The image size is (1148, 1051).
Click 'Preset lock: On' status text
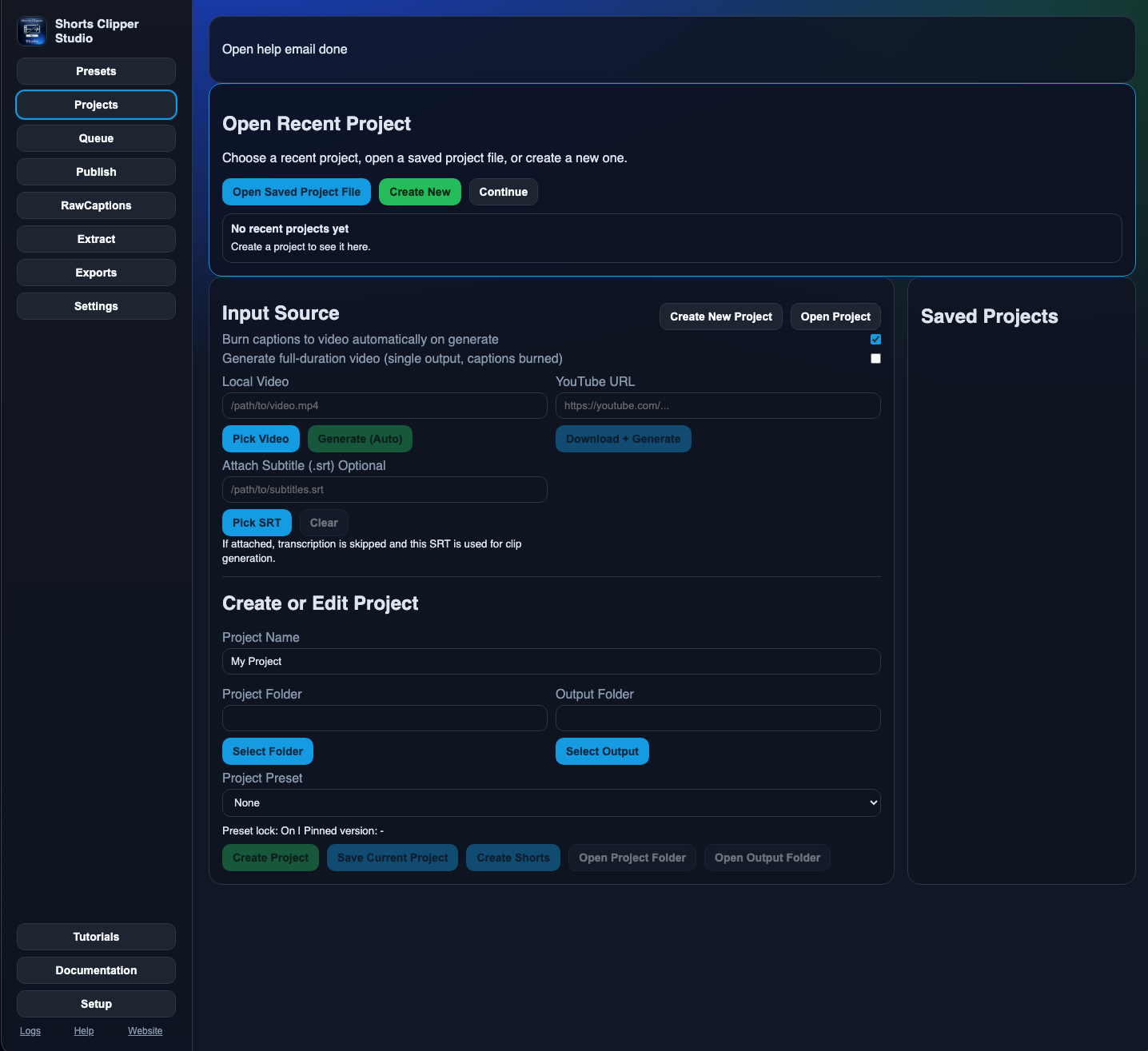(258, 830)
